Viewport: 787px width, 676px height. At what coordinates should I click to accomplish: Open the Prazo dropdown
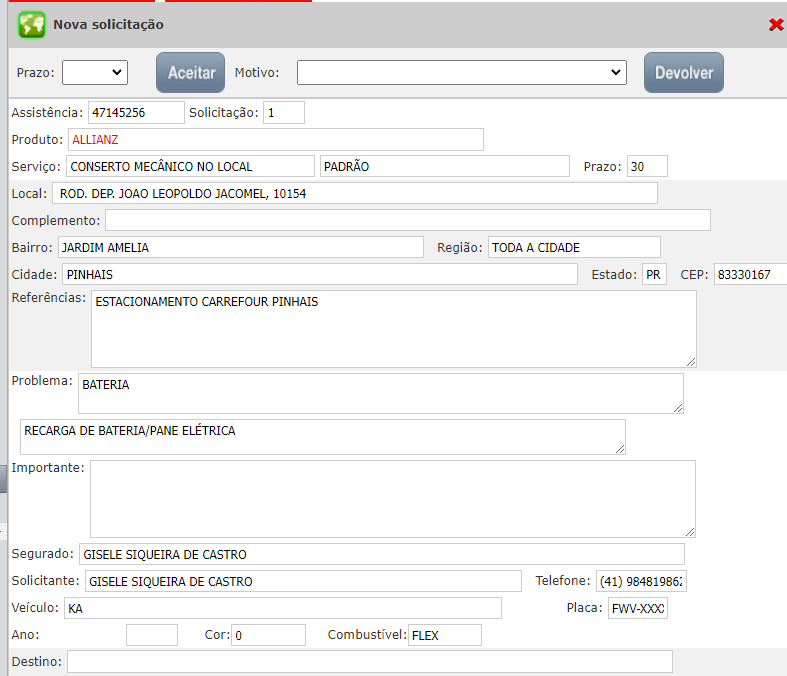point(94,72)
